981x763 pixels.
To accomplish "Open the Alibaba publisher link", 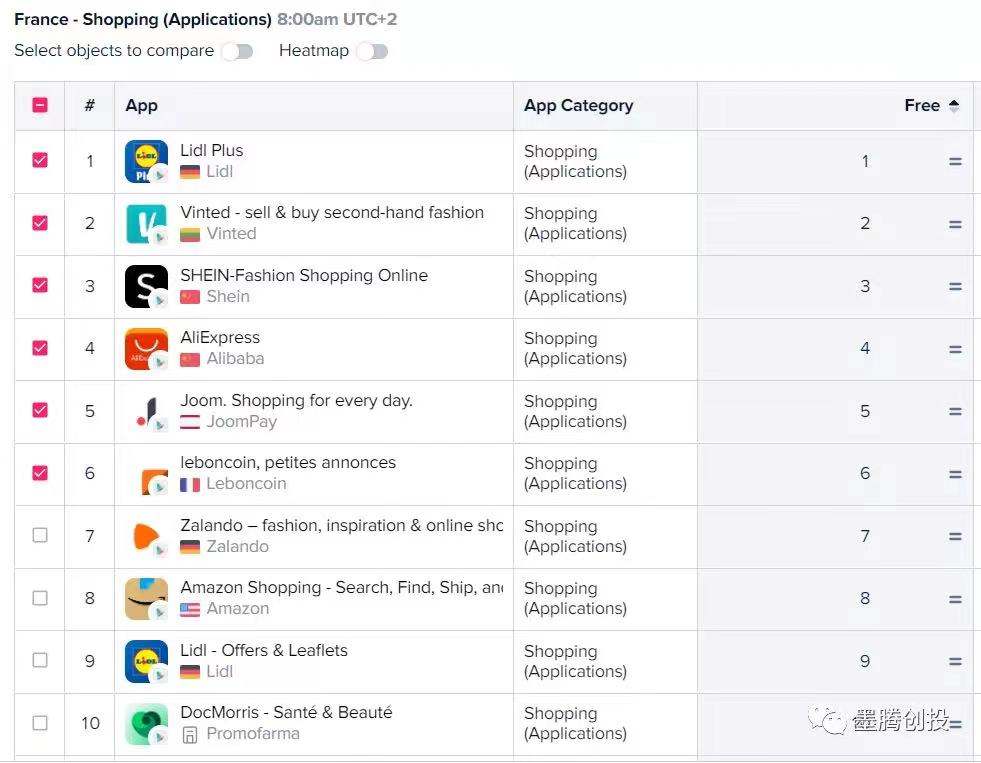I will click(x=235, y=359).
